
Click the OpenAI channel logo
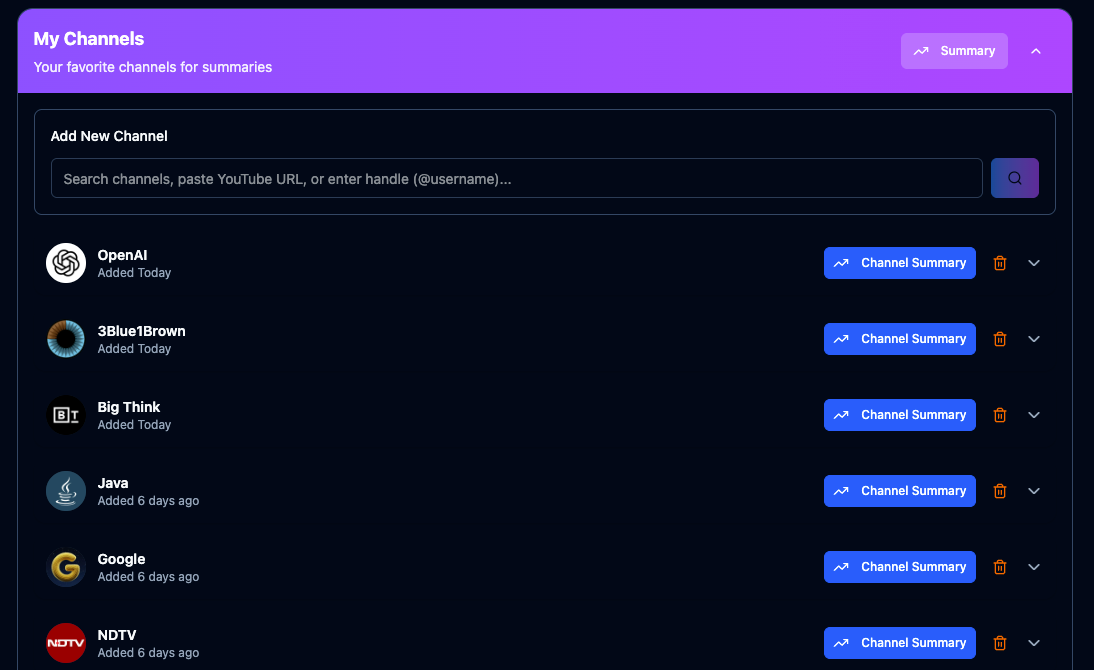click(66, 263)
